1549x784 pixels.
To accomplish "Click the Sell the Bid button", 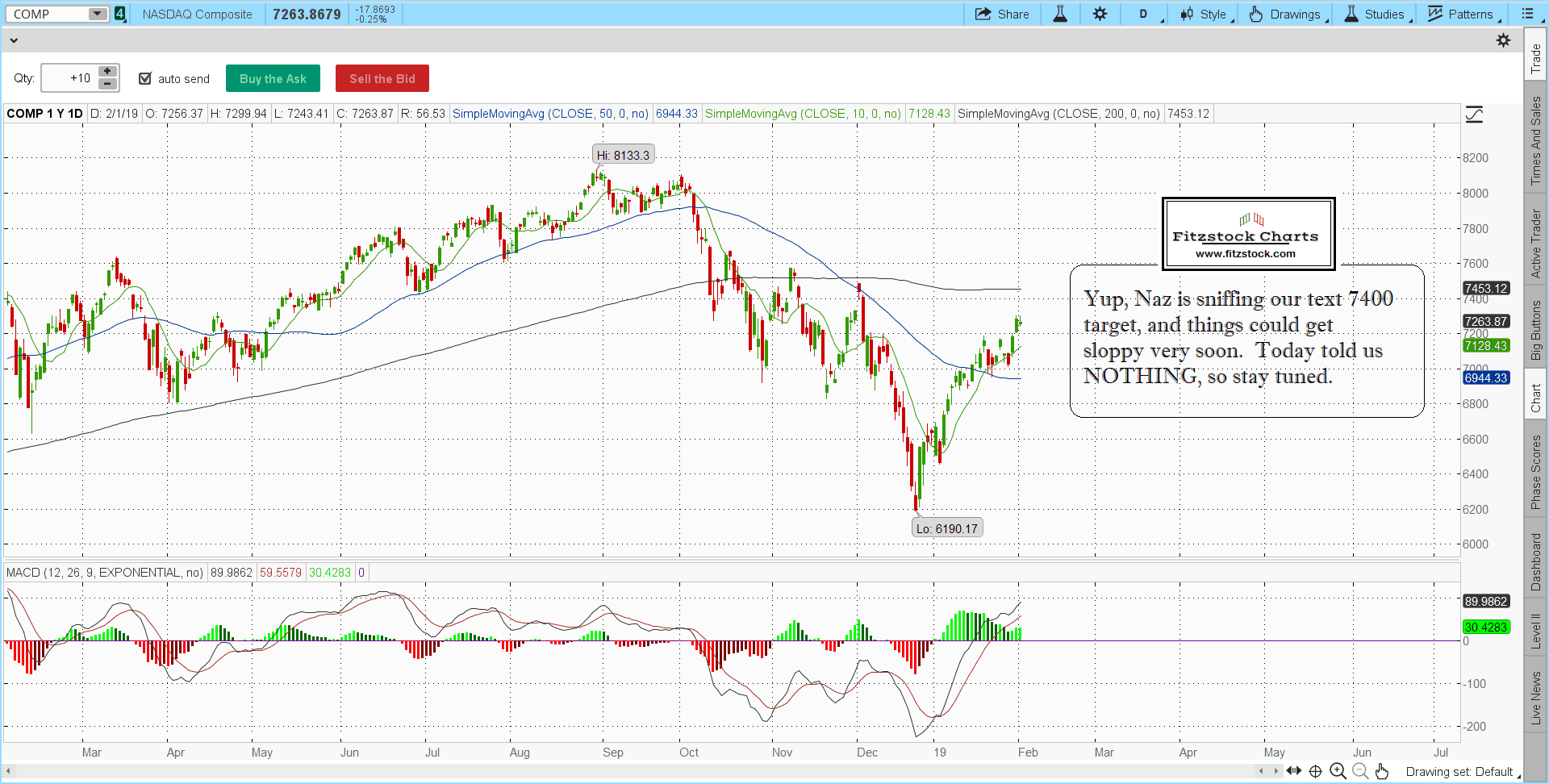I will point(382,78).
